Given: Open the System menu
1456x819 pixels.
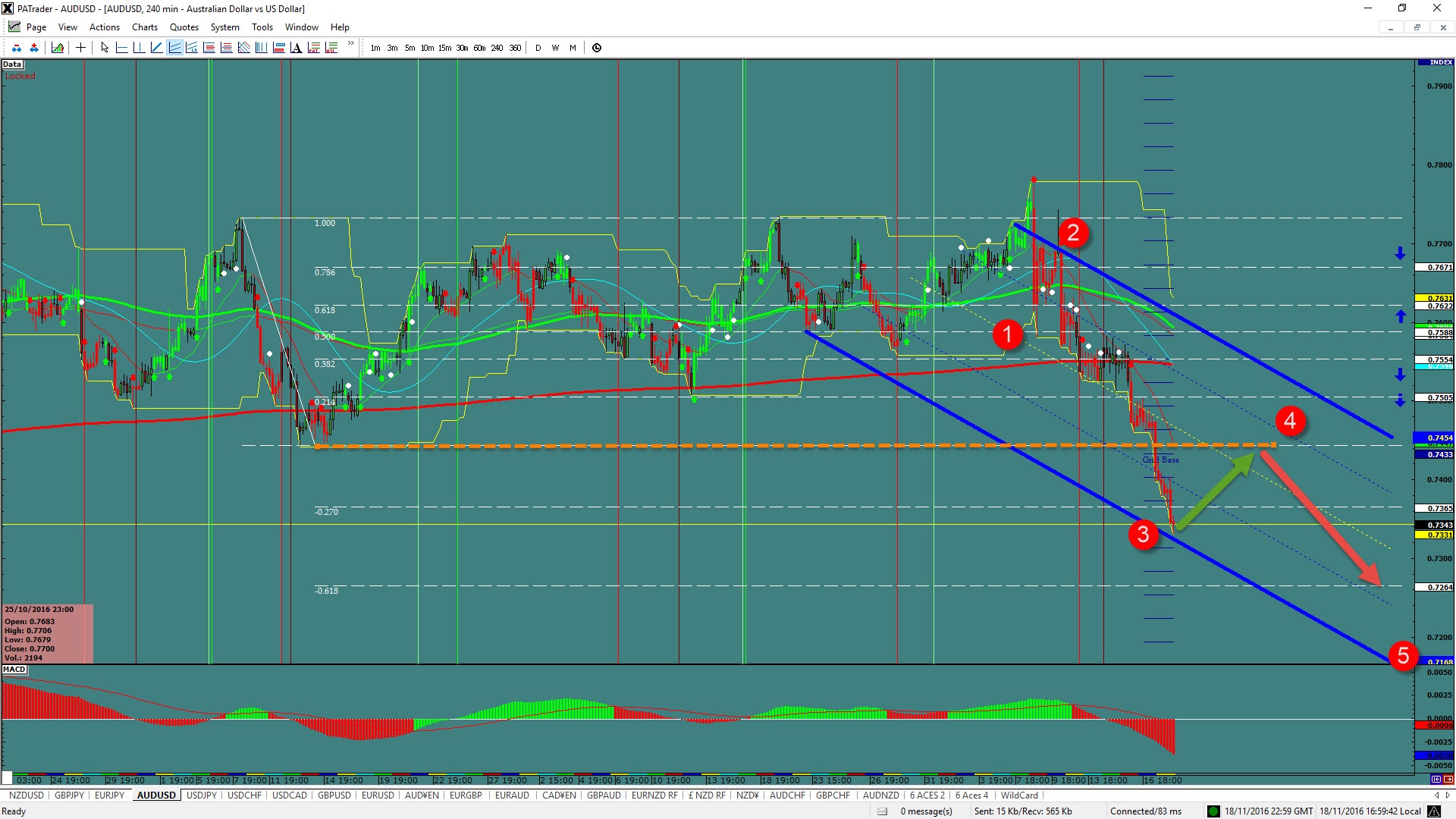Looking at the screenshot, I should (225, 27).
